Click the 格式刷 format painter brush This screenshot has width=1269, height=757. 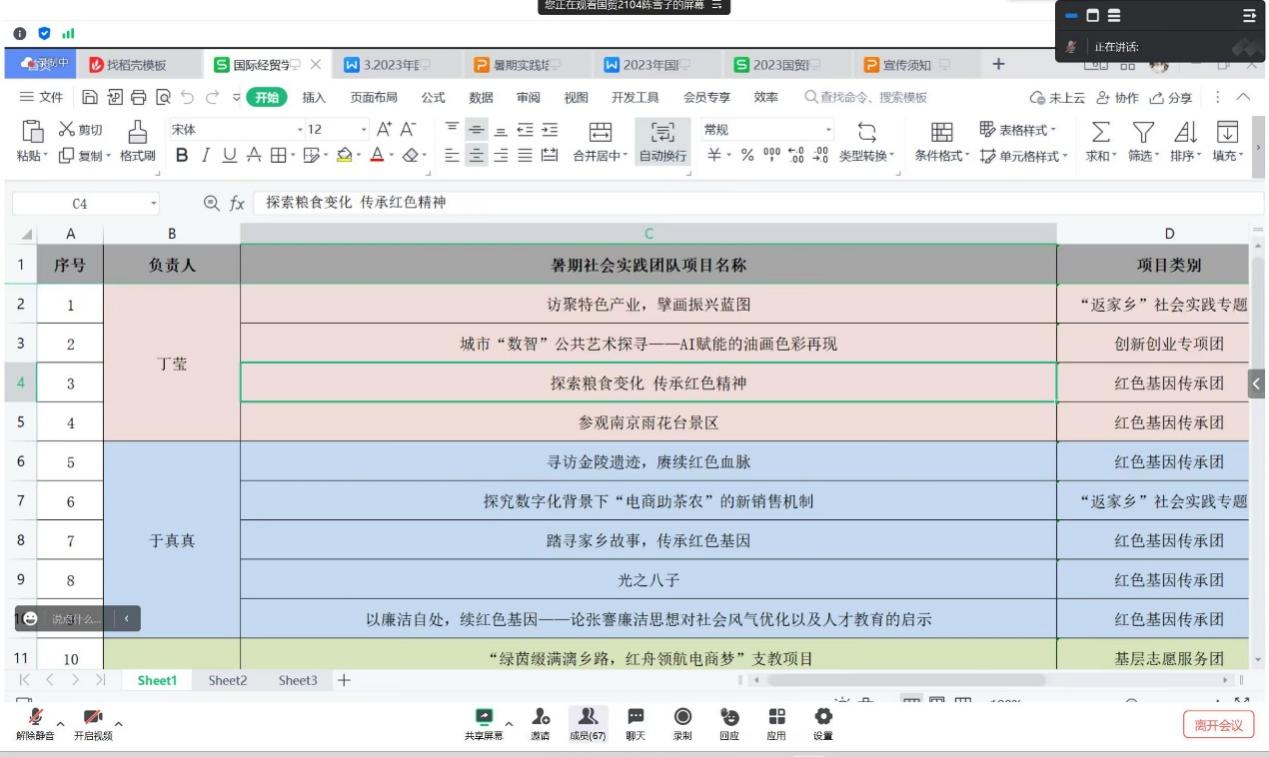point(137,143)
